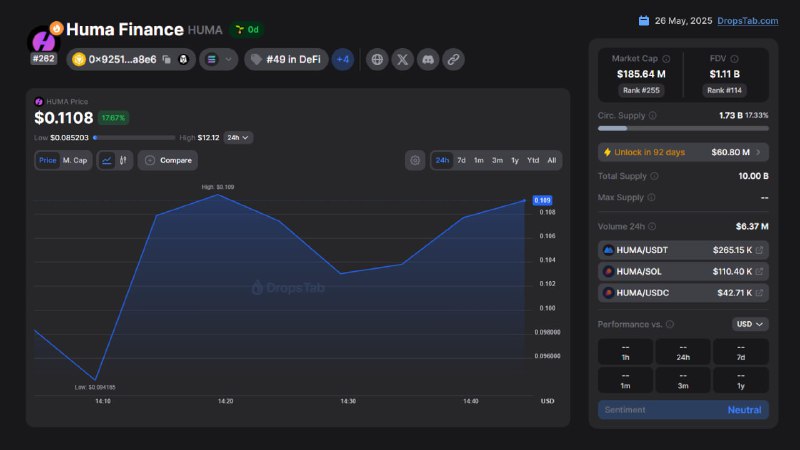Select the 7d timeframe tab
This screenshot has width=800, height=450.
coord(461,160)
